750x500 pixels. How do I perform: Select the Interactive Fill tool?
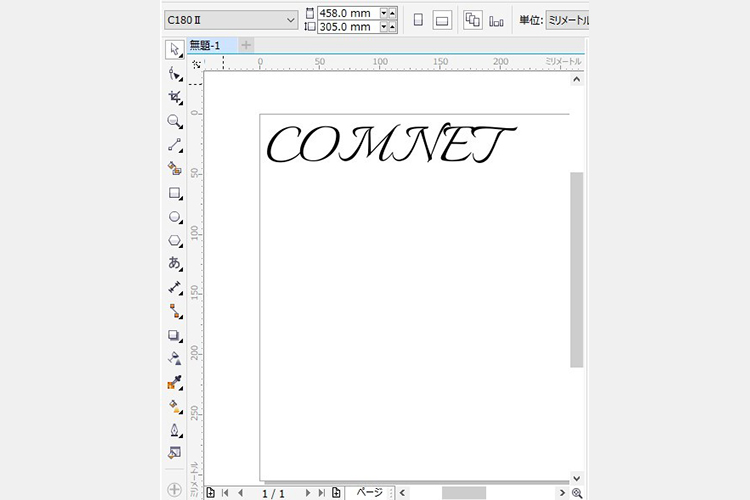175,407
